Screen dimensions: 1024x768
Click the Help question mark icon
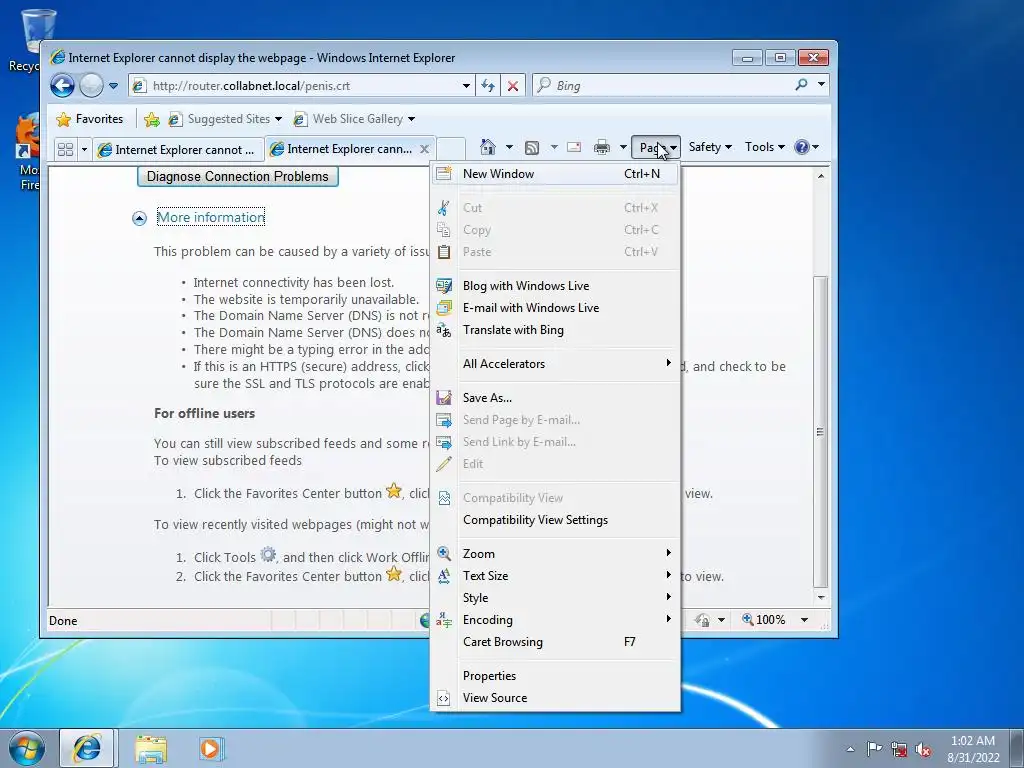(802, 147)
